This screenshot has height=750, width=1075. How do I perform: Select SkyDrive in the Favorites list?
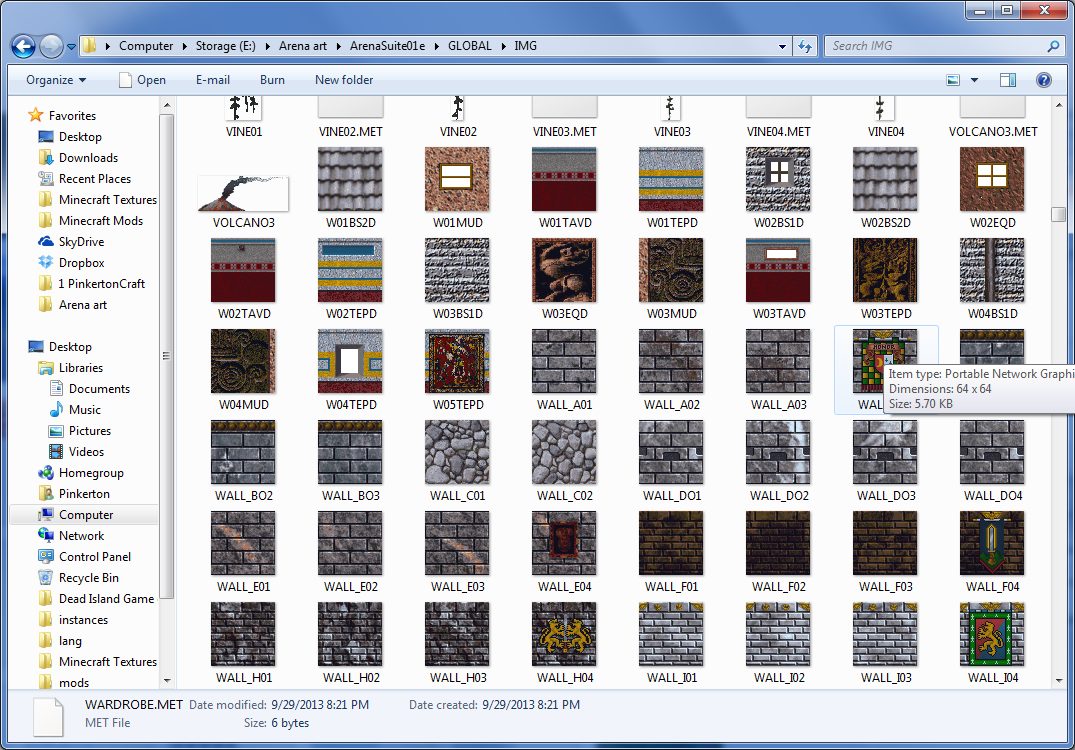(x=81, y=242)
